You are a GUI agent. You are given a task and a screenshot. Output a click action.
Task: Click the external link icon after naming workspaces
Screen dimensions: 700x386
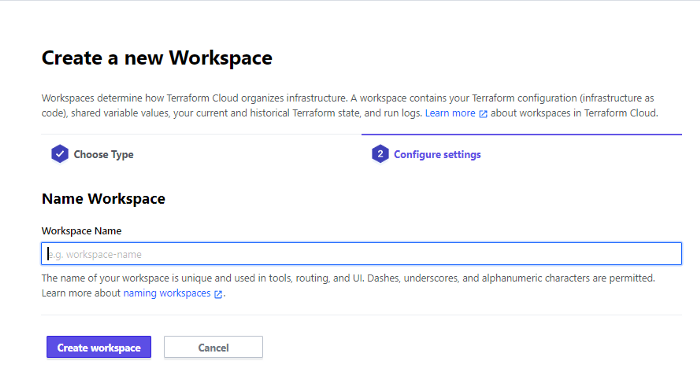218,294
